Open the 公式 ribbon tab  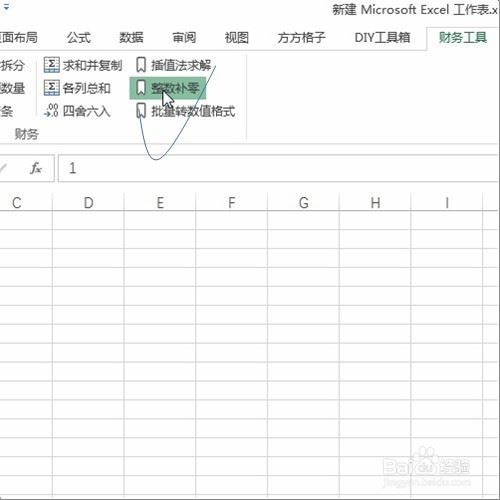click(79, 38)
